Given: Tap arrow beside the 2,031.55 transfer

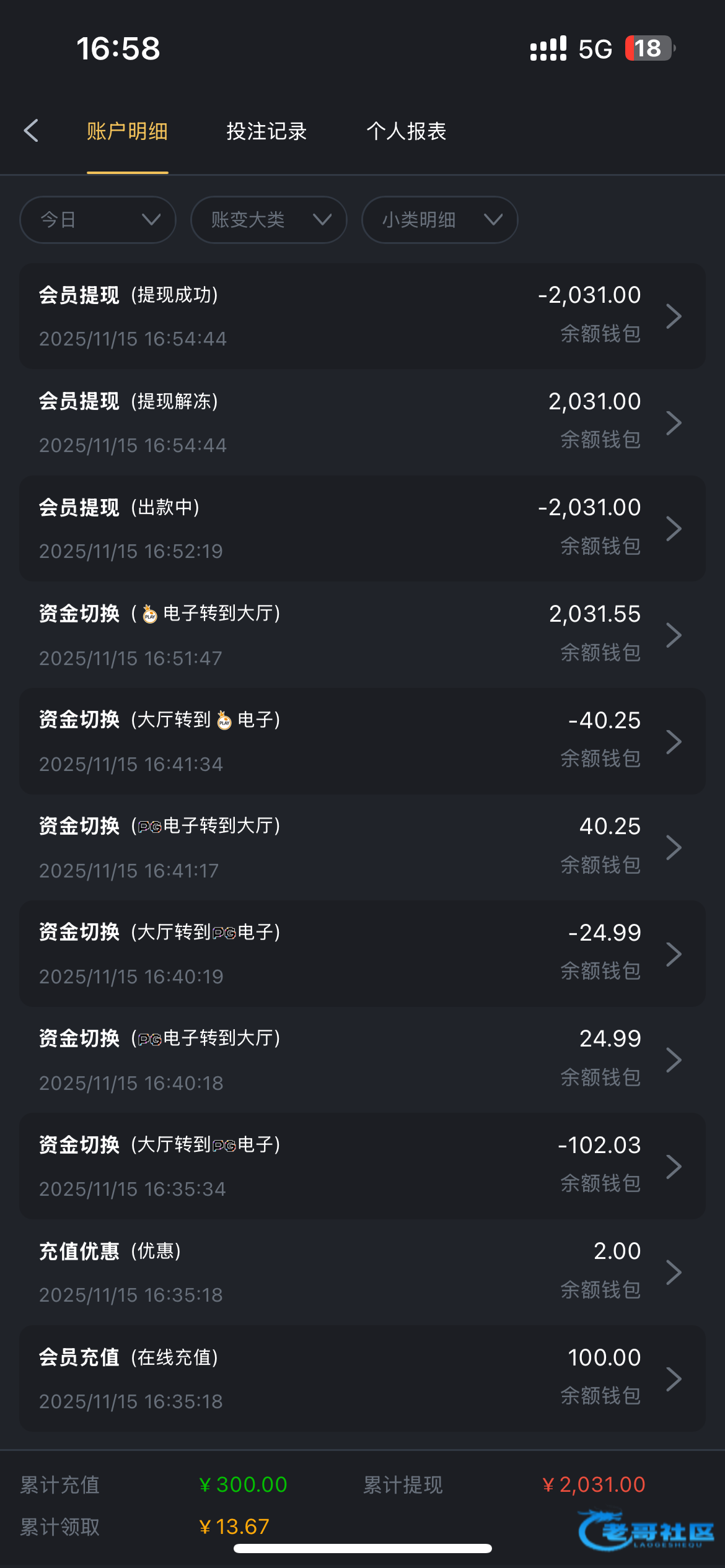Looking at the screenshot, I should point(674,635).
